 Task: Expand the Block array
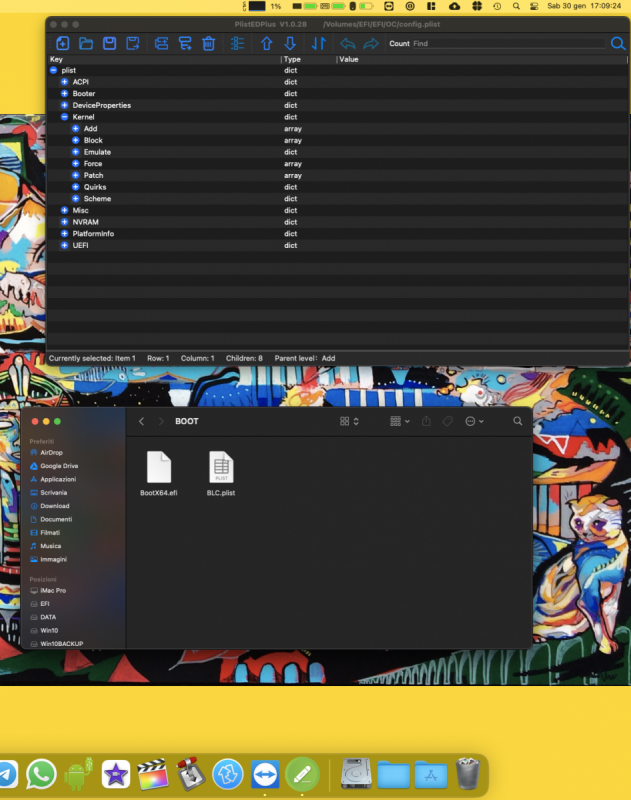coord(75,140)
